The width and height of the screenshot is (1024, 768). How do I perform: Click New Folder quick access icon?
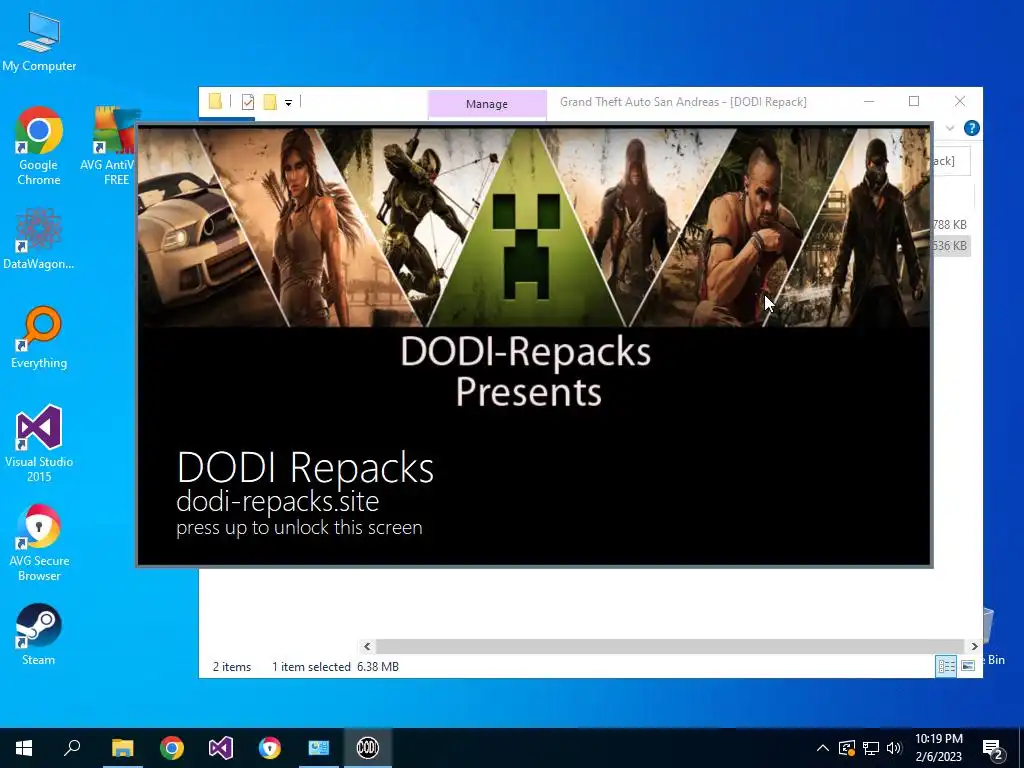click(x=269, y=101)
